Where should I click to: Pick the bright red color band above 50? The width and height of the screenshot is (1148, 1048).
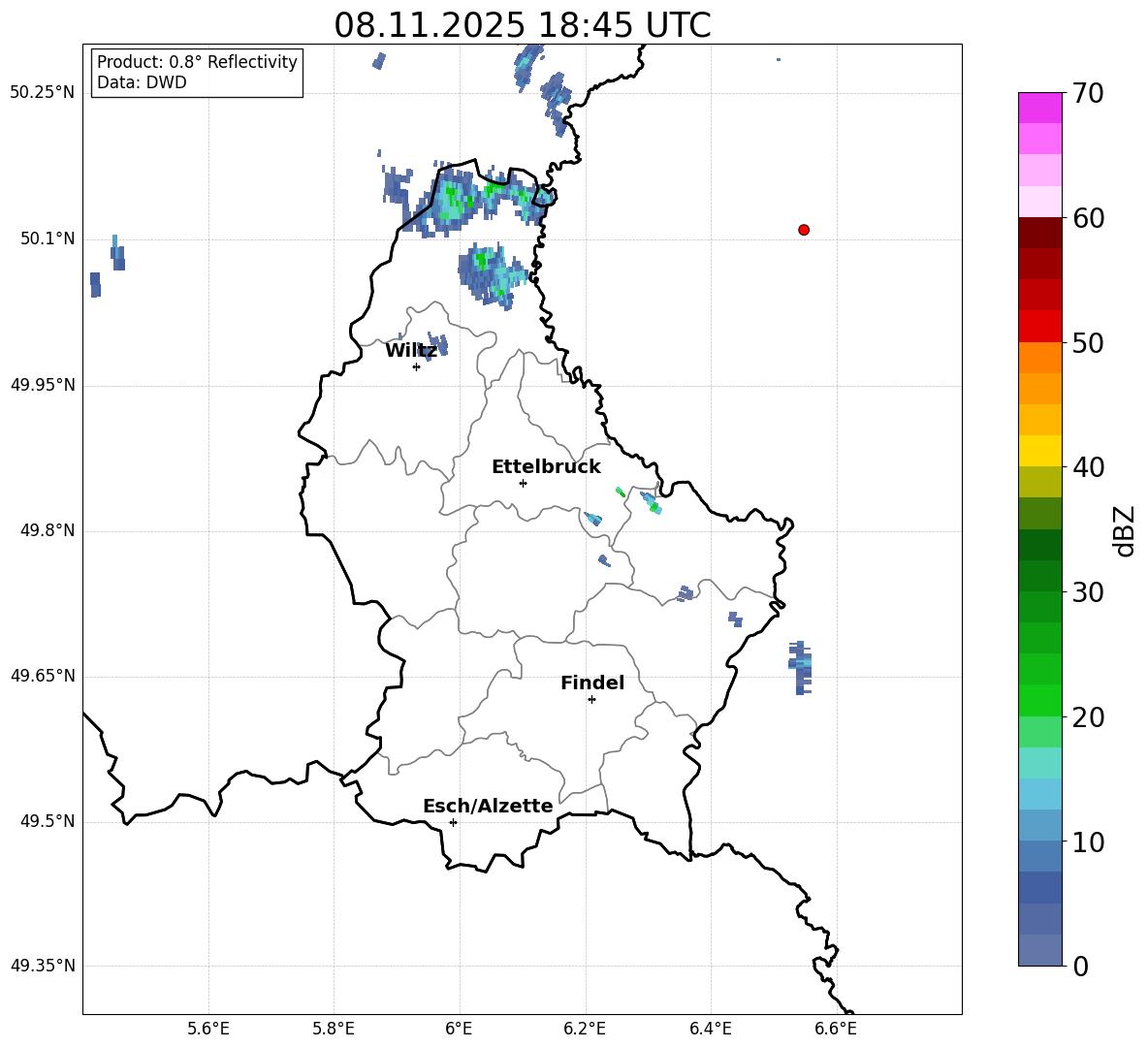pyautogui.click(x=1039, y=326)
